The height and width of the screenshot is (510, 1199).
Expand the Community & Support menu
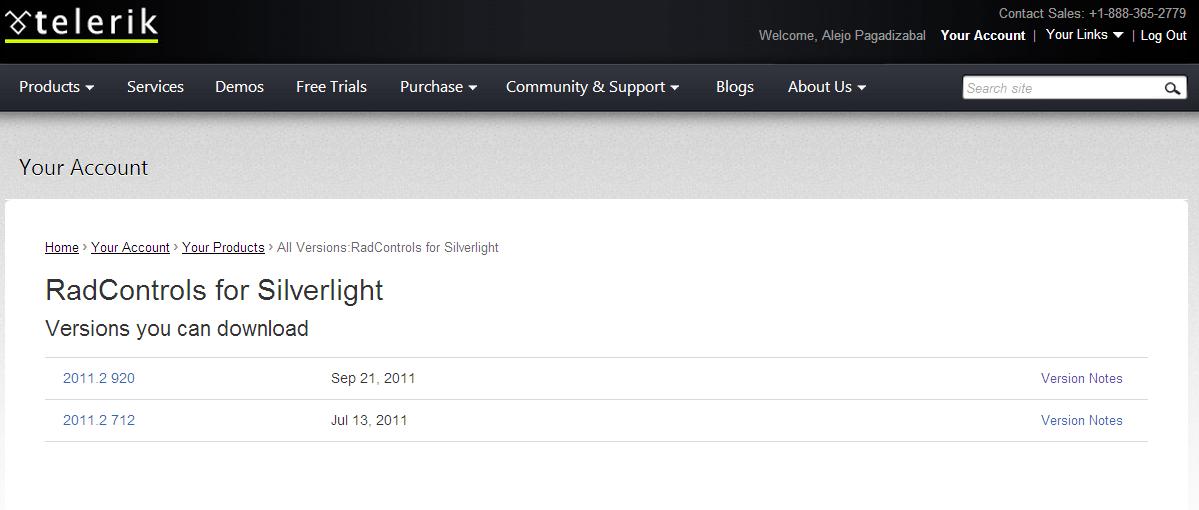593,87
